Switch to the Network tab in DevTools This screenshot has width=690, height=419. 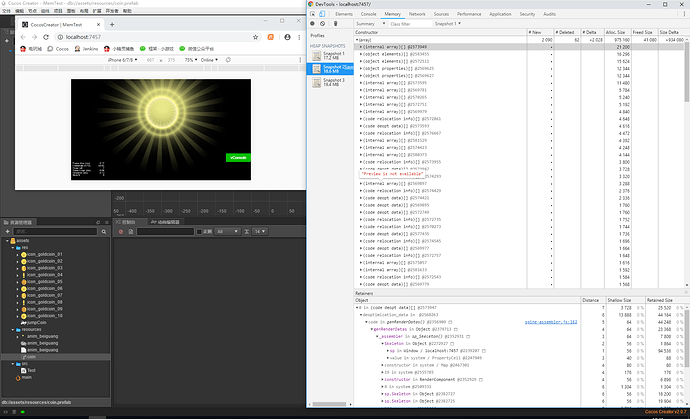point(416,14)
